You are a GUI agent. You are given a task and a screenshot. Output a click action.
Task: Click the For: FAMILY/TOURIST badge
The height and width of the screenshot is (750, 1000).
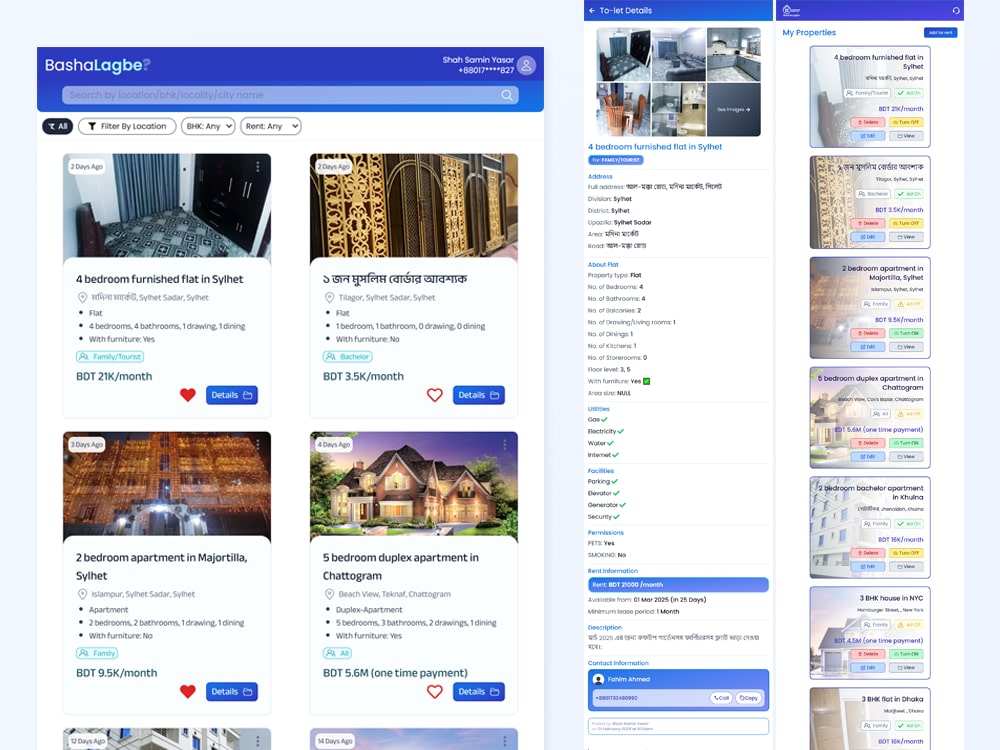[x=615, y=160]
